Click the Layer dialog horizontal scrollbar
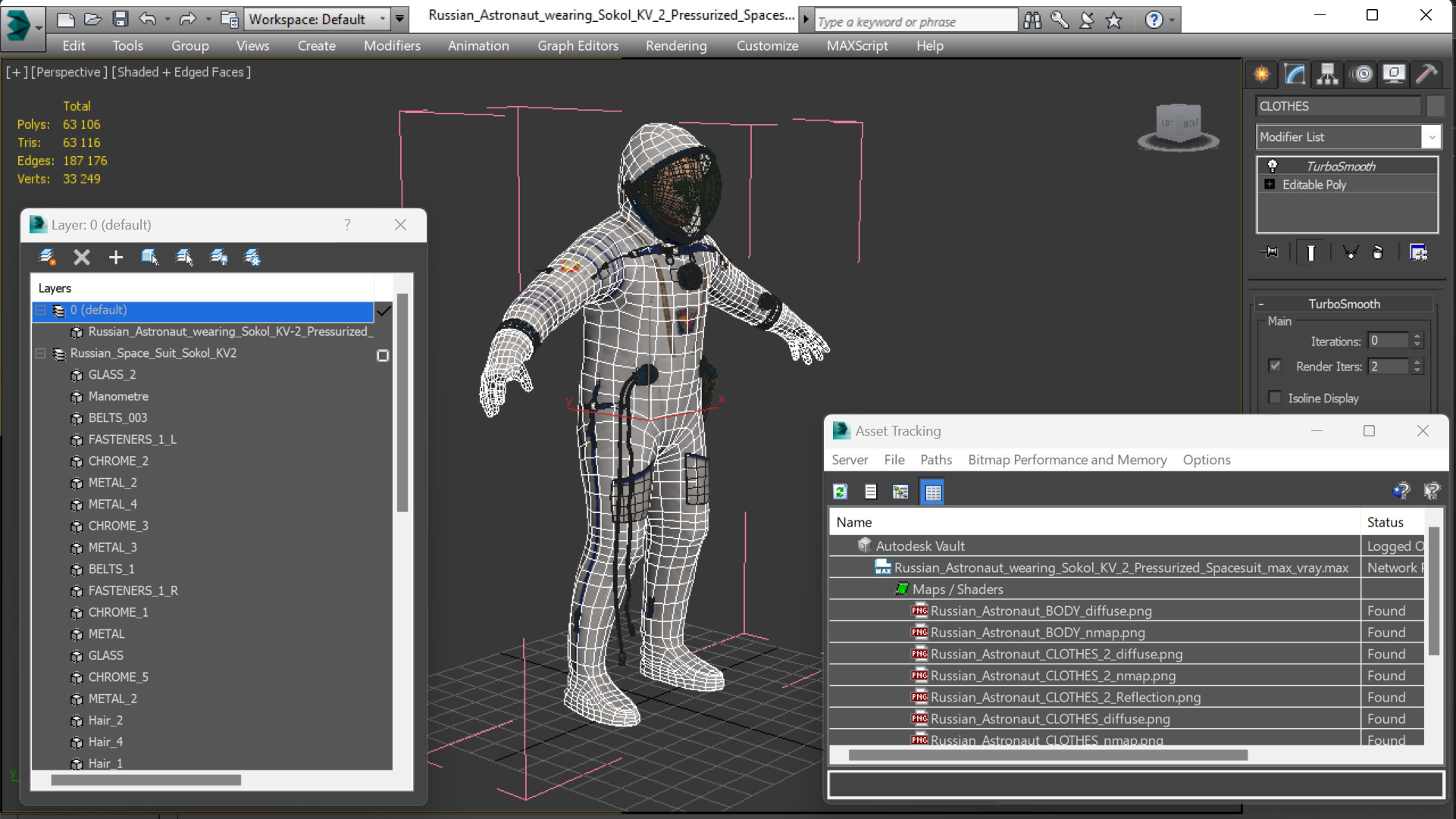 (x=146, y=780)
